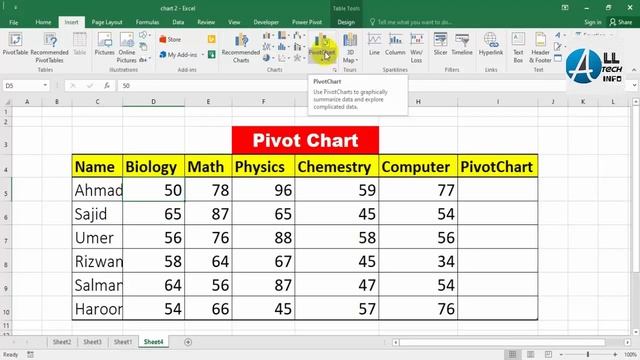The width and height of the screenshot is (640, 360).
Task: Select the Physics header cell
Action: point(263,167)
